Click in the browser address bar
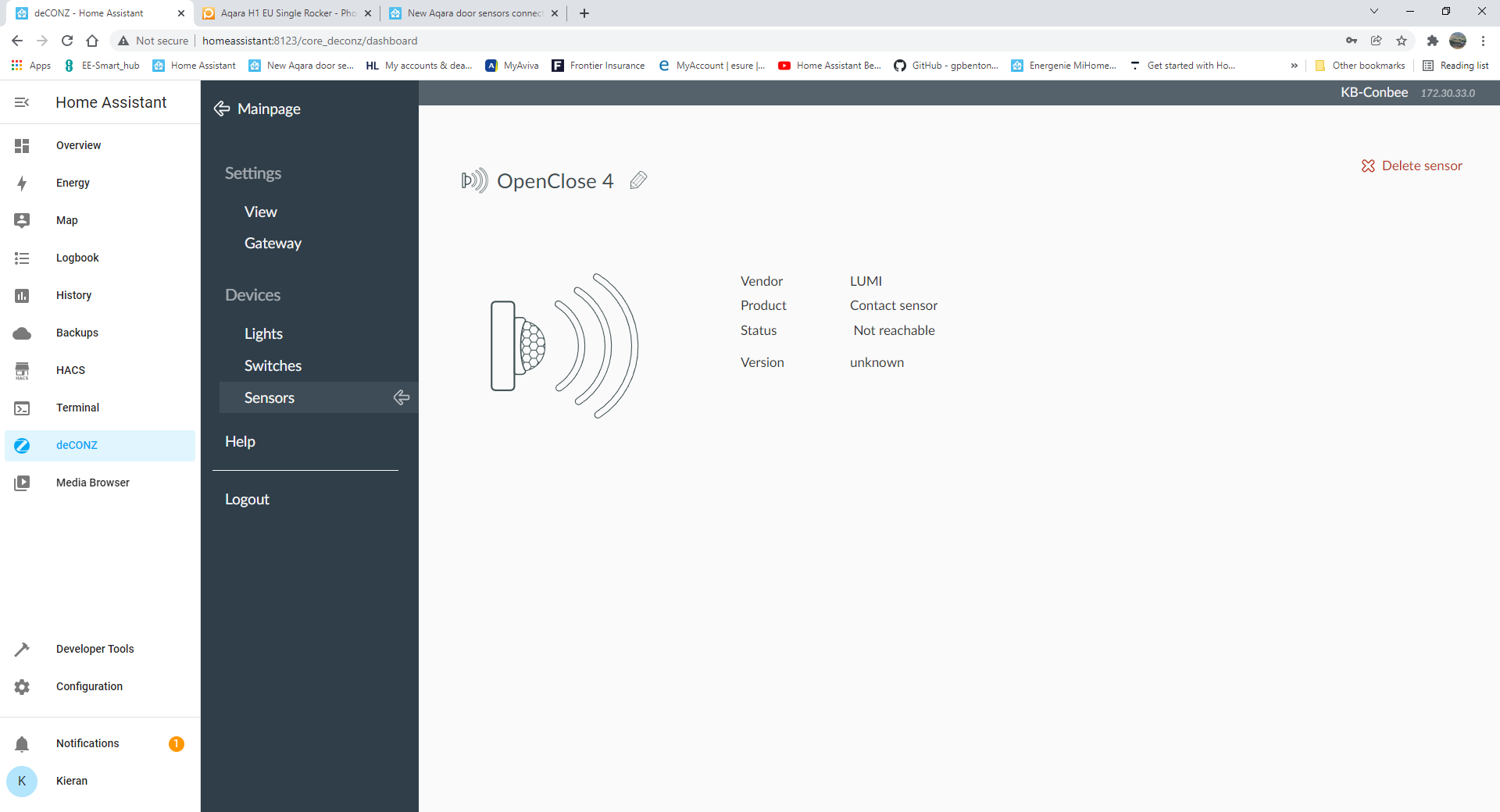 (312, 40)
